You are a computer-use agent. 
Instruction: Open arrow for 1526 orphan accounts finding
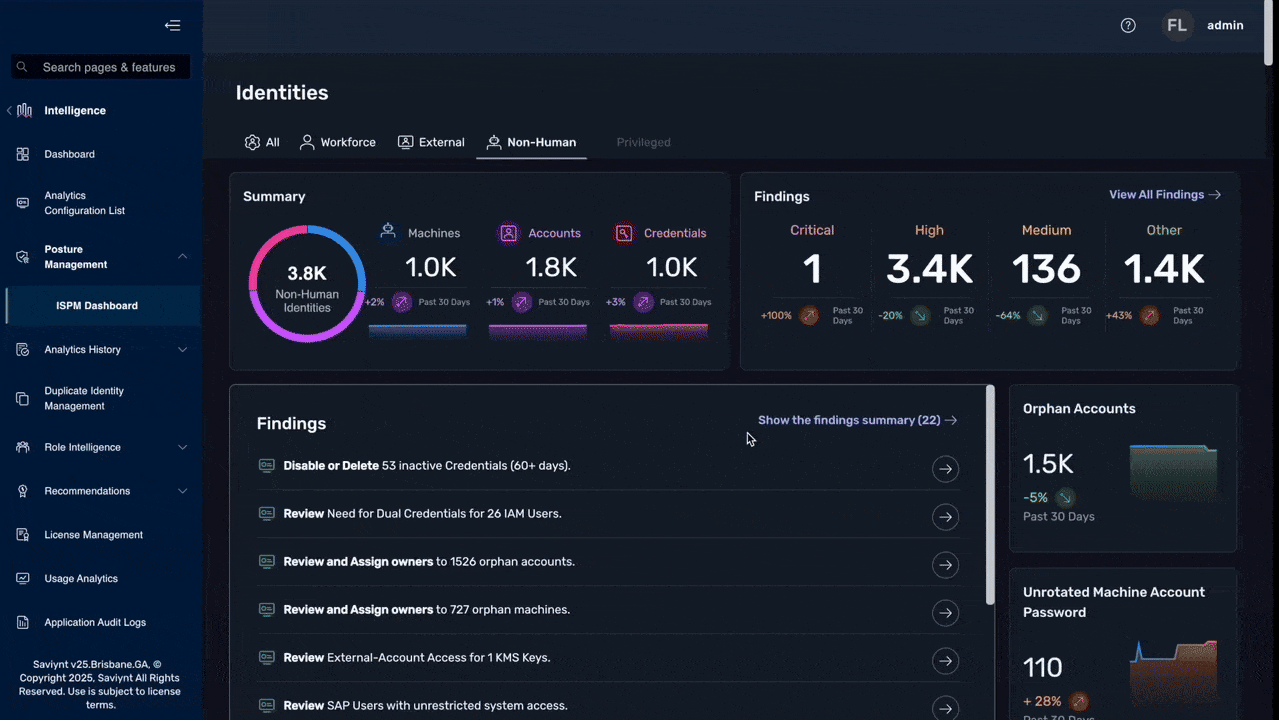pyautogui.click(x=945, y=565)
